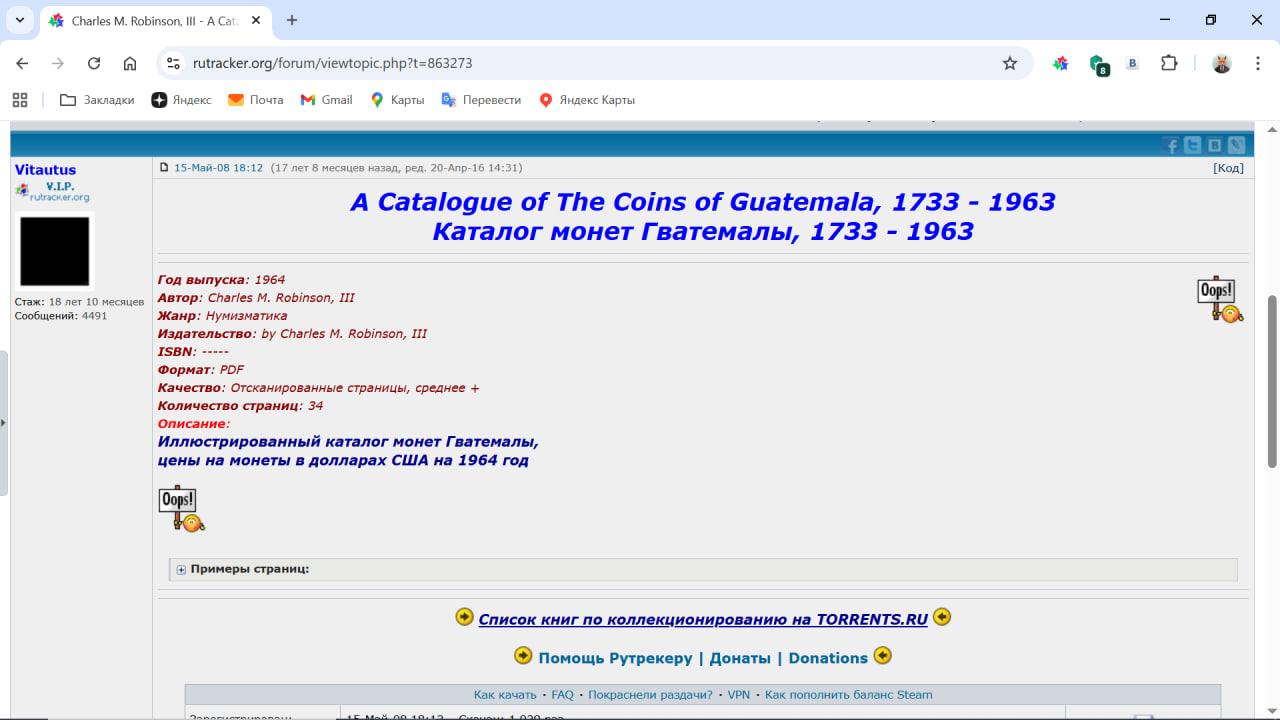The width and height of the screenshot is (1280, 720).
Task: Click the Twitter share icon
Action: 1193,145
